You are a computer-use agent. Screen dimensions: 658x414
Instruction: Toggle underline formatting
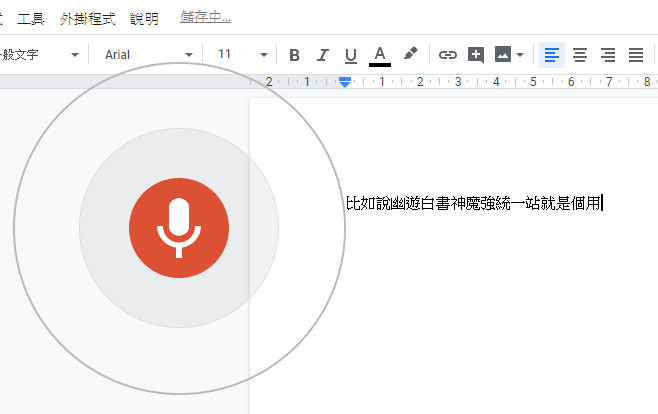pos(350,55)
